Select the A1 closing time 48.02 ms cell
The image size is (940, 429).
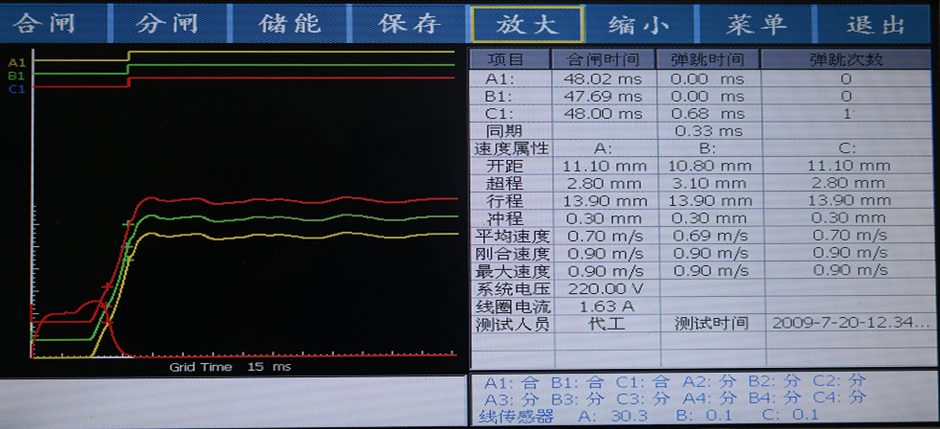(x=603, y=79)
